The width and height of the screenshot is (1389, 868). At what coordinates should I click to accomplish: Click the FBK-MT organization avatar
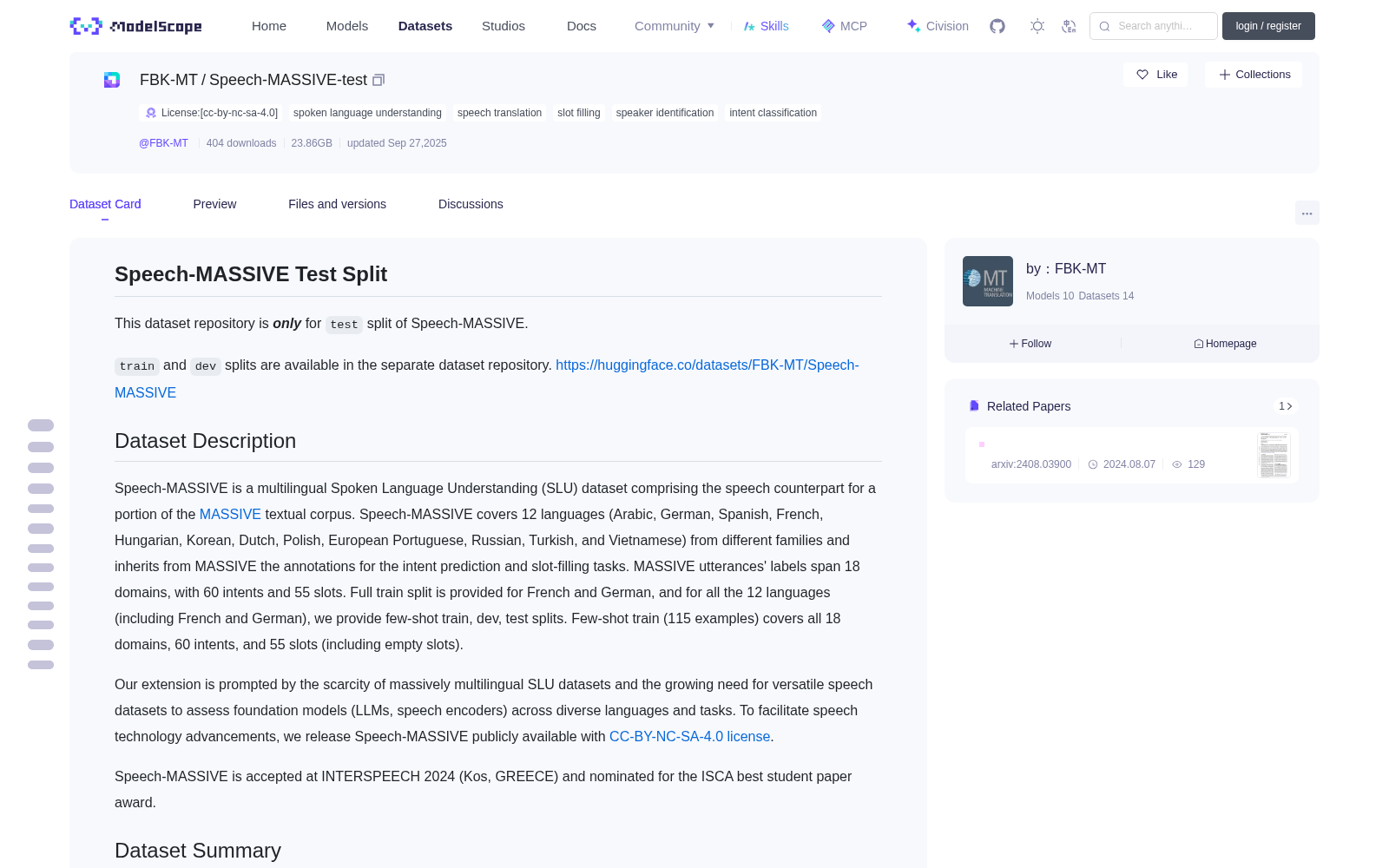988,281
